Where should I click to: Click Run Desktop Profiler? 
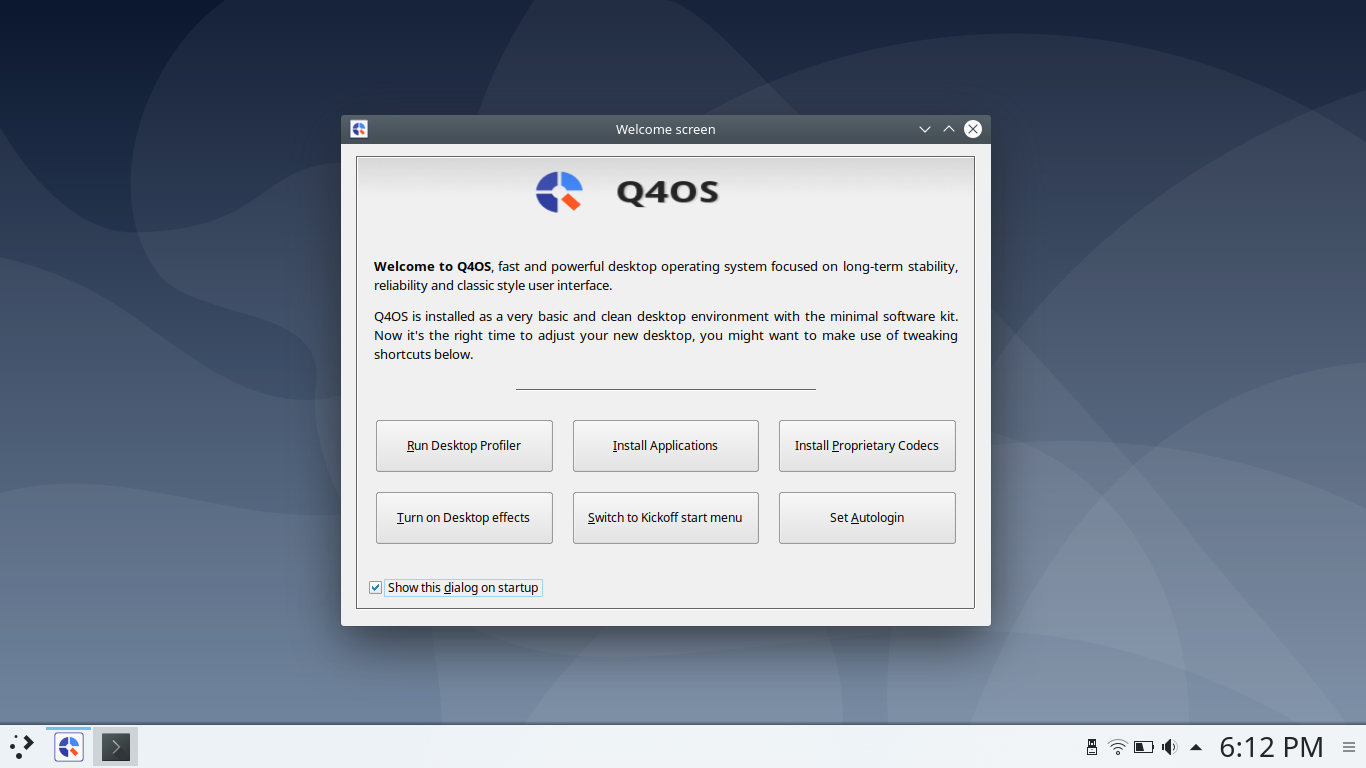pos(464,446)
